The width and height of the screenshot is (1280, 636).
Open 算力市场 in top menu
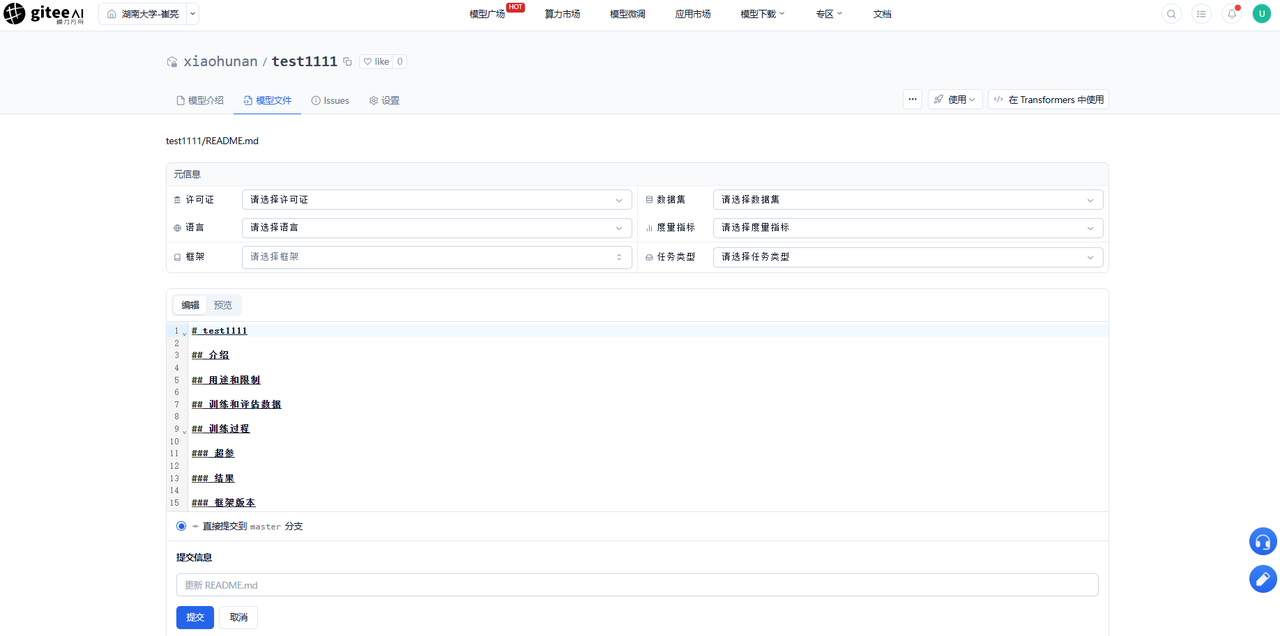click(x=562, y=14)
